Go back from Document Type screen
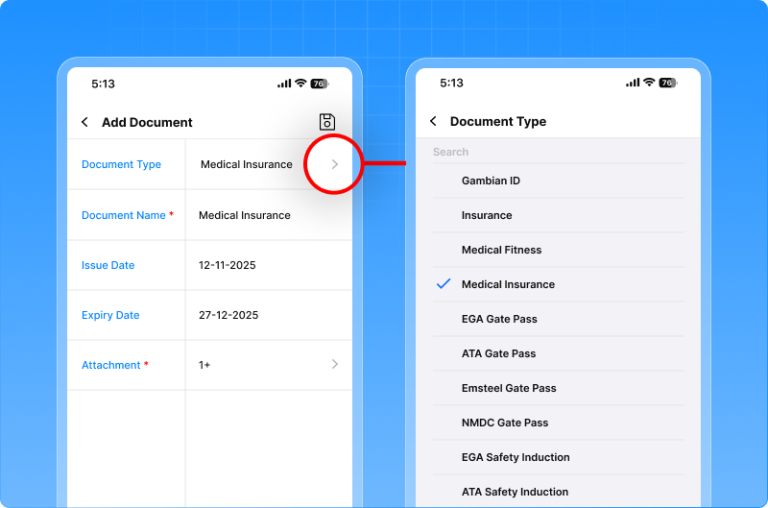Viewport: 768px width, 508px height. click(x=433, y=121)
